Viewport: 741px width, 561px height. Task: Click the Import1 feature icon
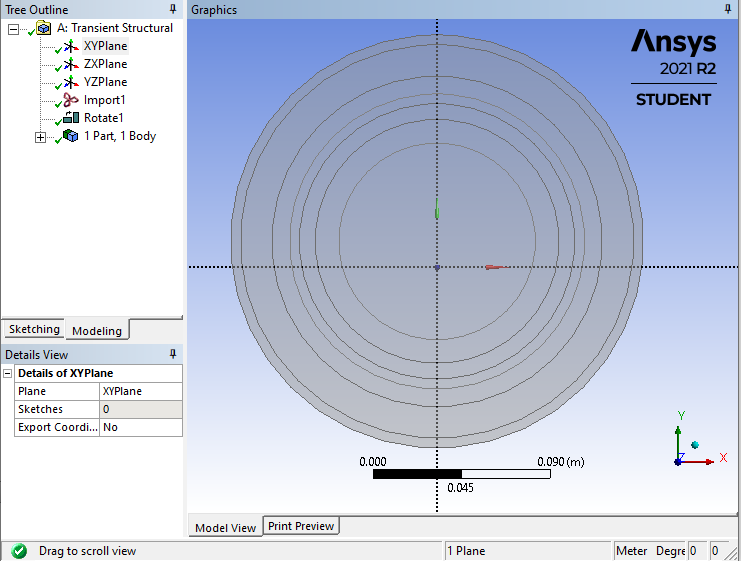[x=70, y=100]
